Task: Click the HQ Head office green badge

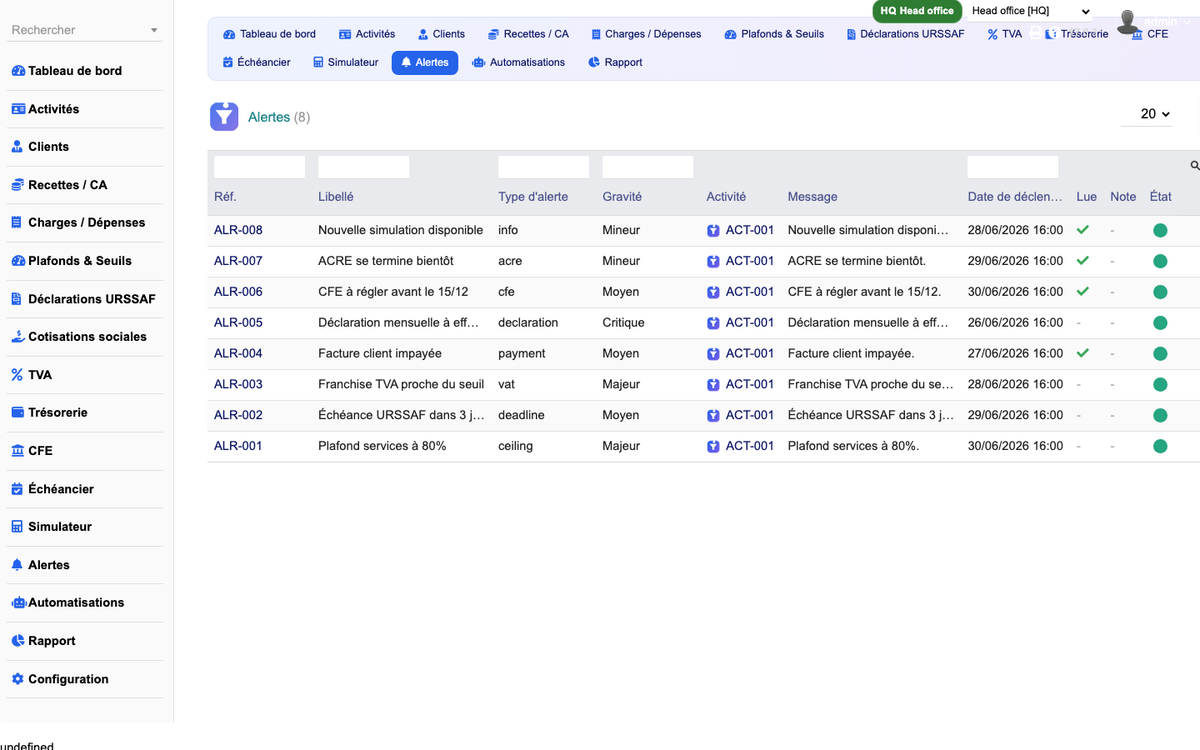Action: pos(917,11)
